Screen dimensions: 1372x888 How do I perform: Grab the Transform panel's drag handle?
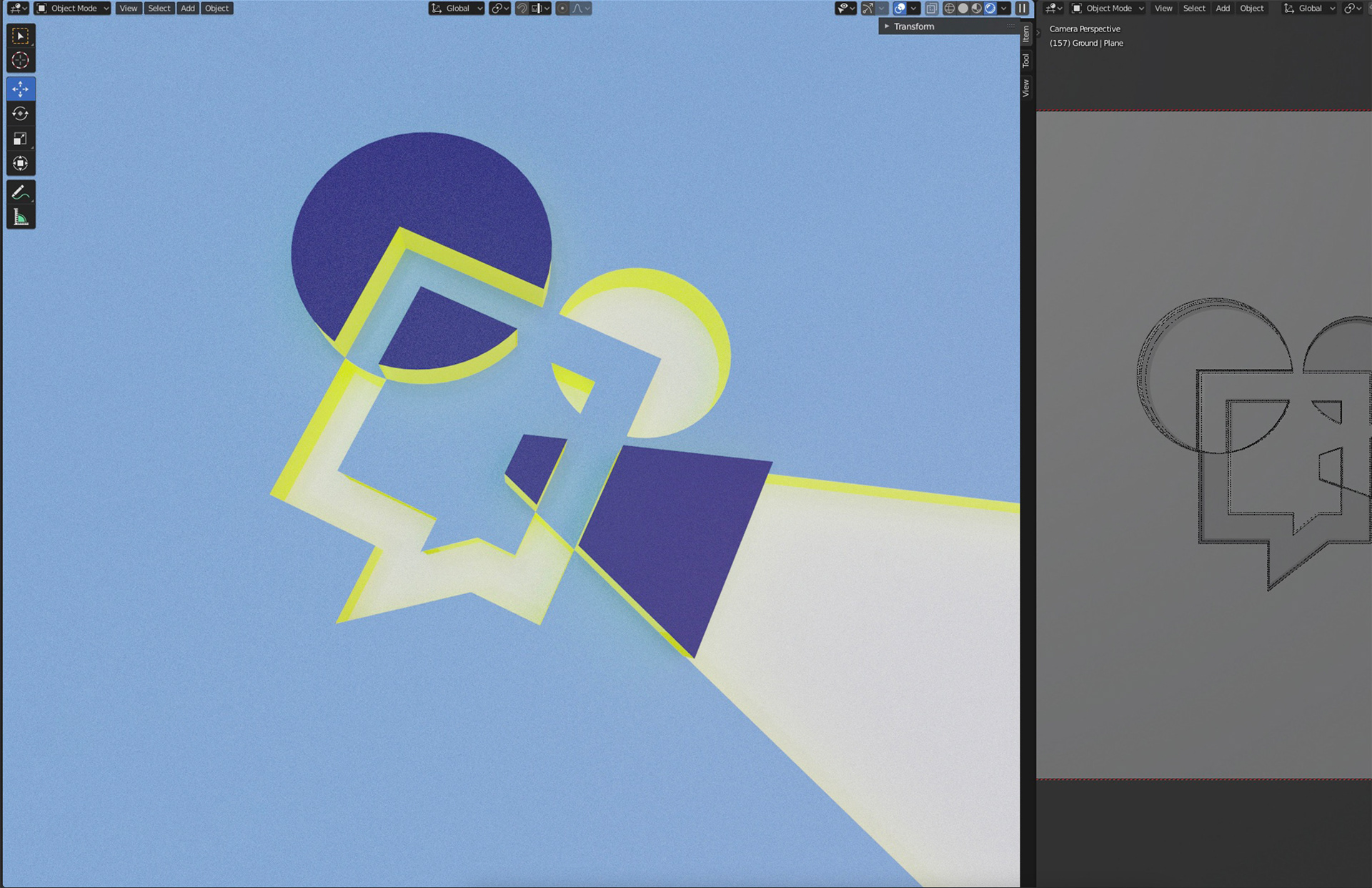1010,26
